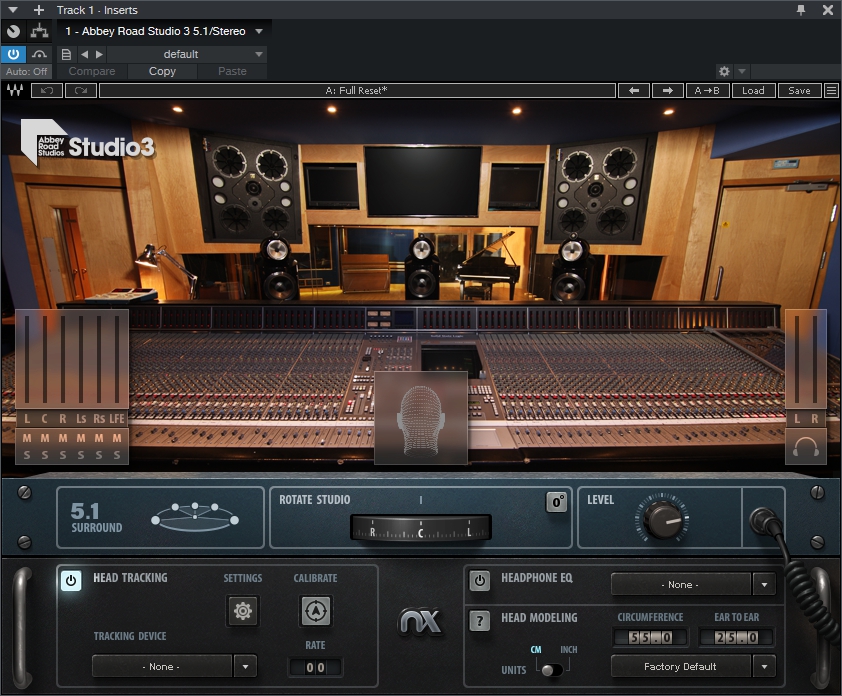Expand the Tracking Device dropdown
This screenshot has width=842, height=696.
coord(245,666)
